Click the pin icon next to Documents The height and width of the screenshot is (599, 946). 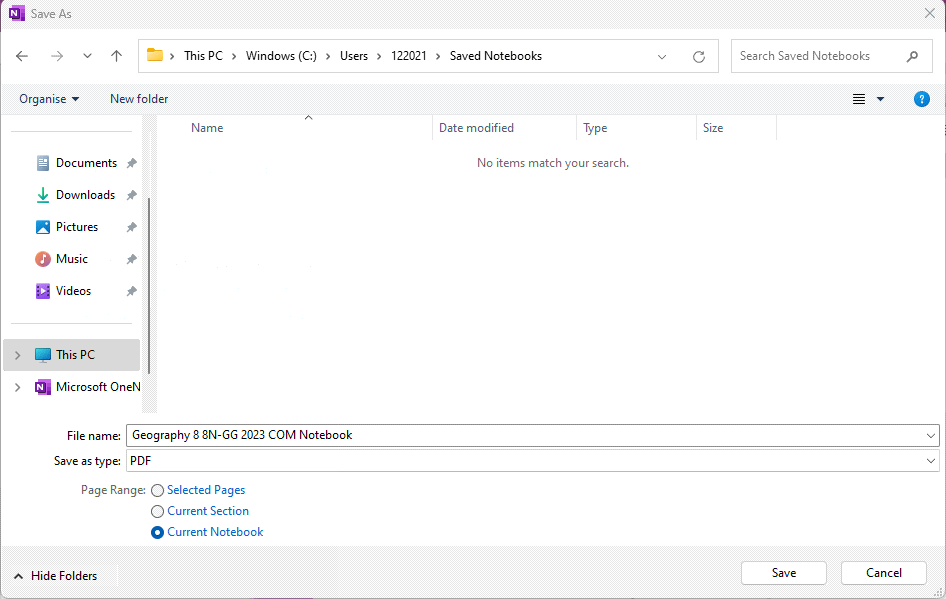(132, 163)
